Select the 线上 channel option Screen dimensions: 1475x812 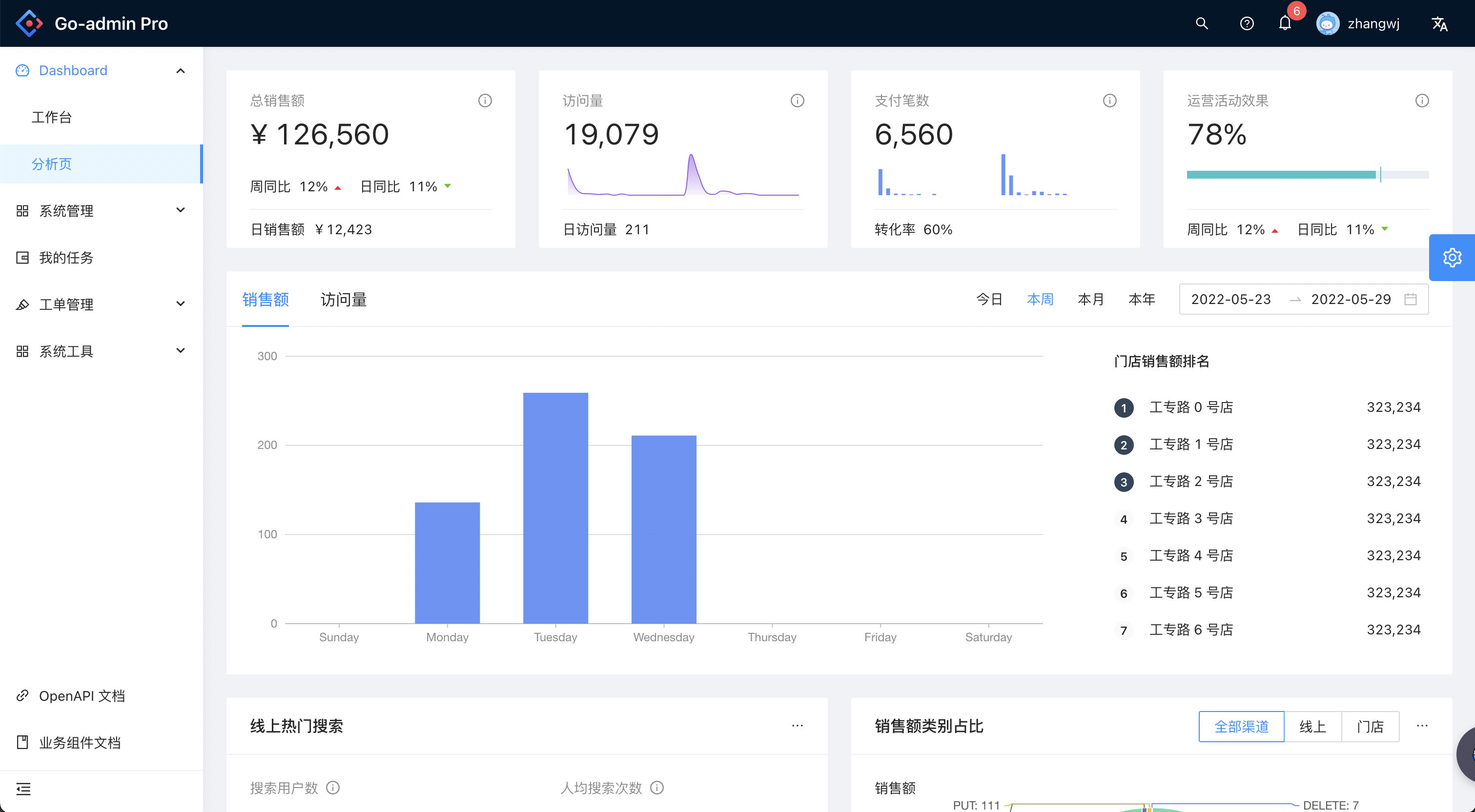[1313, 726]
